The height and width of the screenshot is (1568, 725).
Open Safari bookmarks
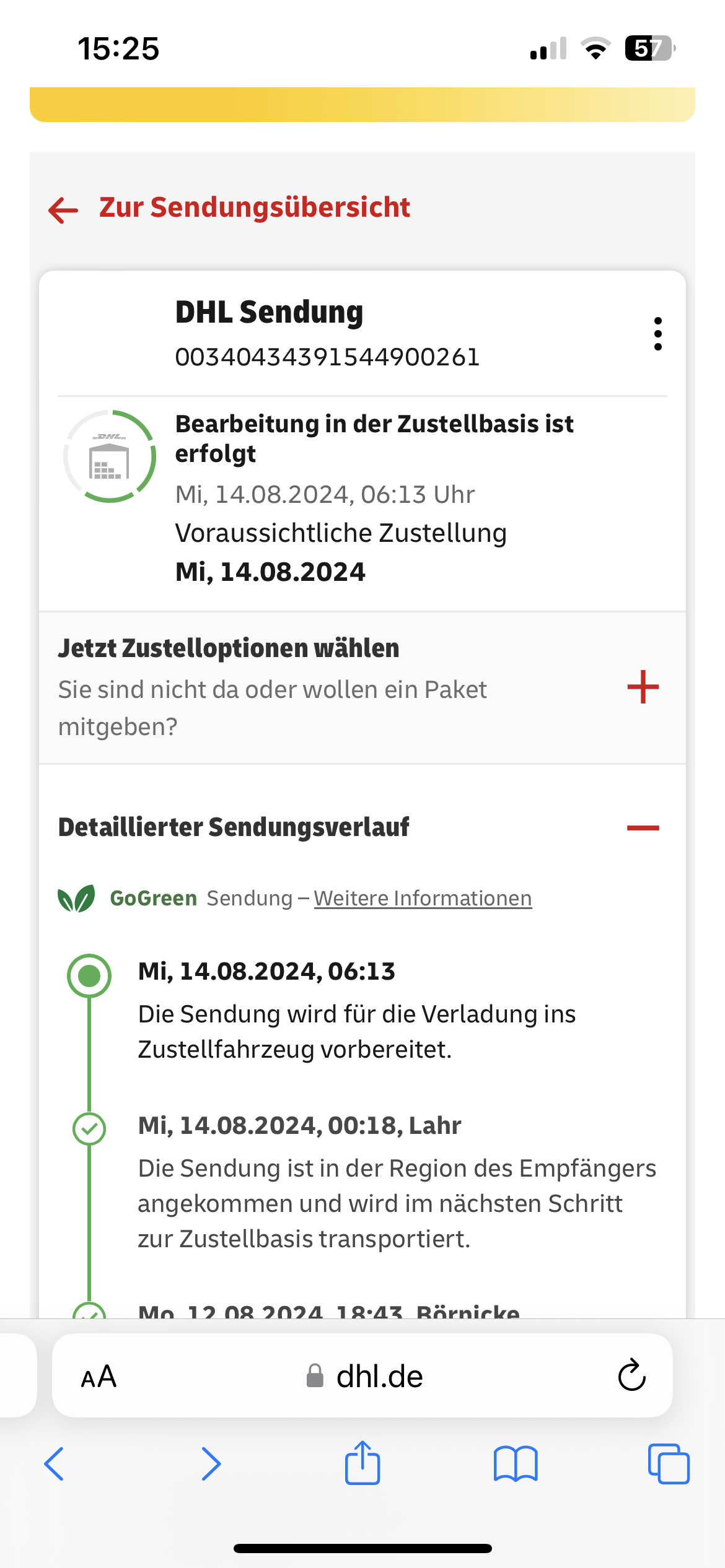[x=516, y=1463]
